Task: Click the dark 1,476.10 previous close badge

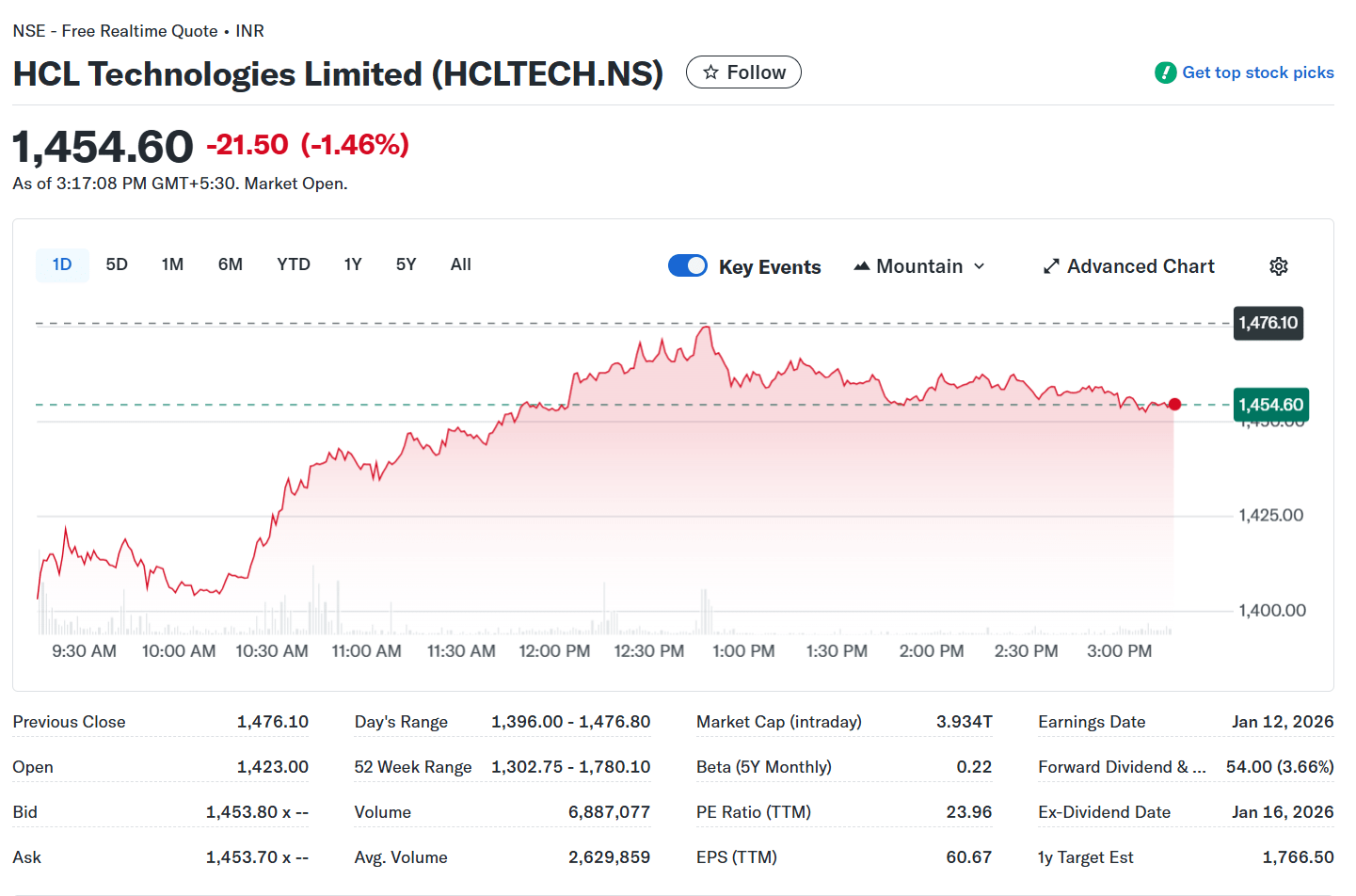Action: [1268, 323]
